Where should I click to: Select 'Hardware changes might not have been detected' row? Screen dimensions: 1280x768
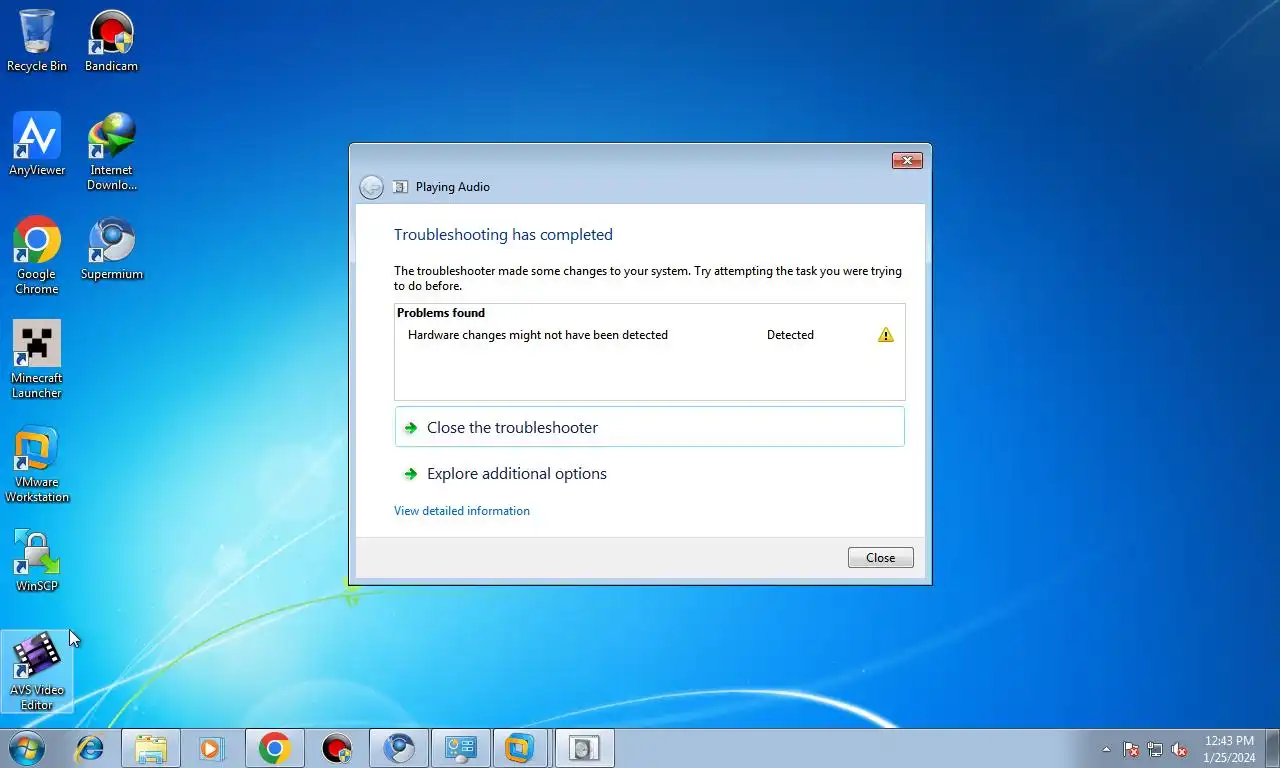pos(650,335)
